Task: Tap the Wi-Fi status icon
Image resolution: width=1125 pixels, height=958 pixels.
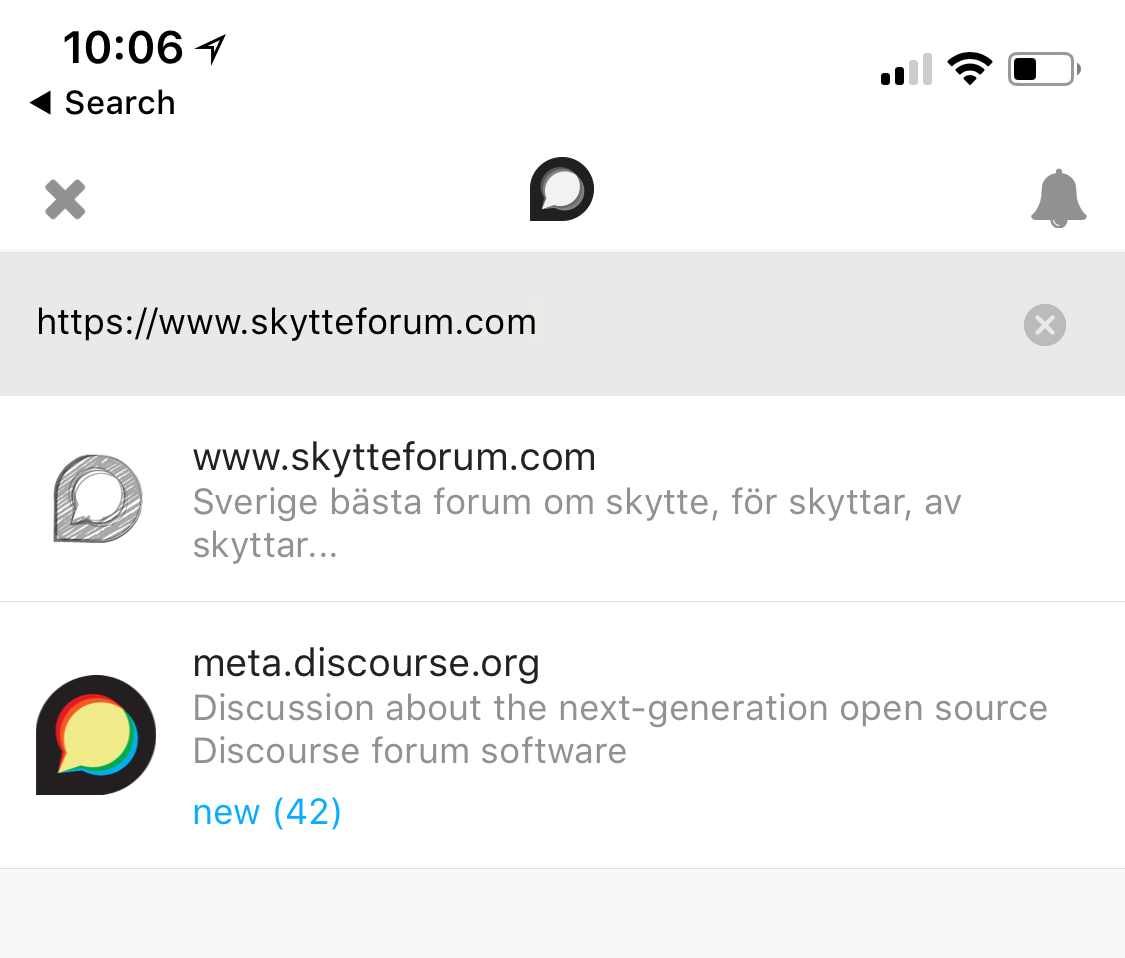Action: pos(969,69)
